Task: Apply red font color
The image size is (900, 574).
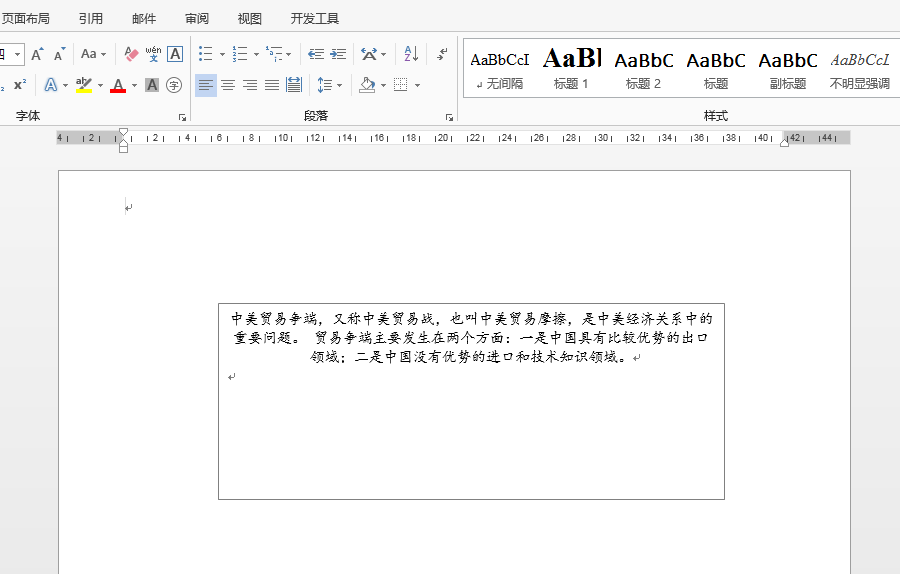Action: [118, 85]
